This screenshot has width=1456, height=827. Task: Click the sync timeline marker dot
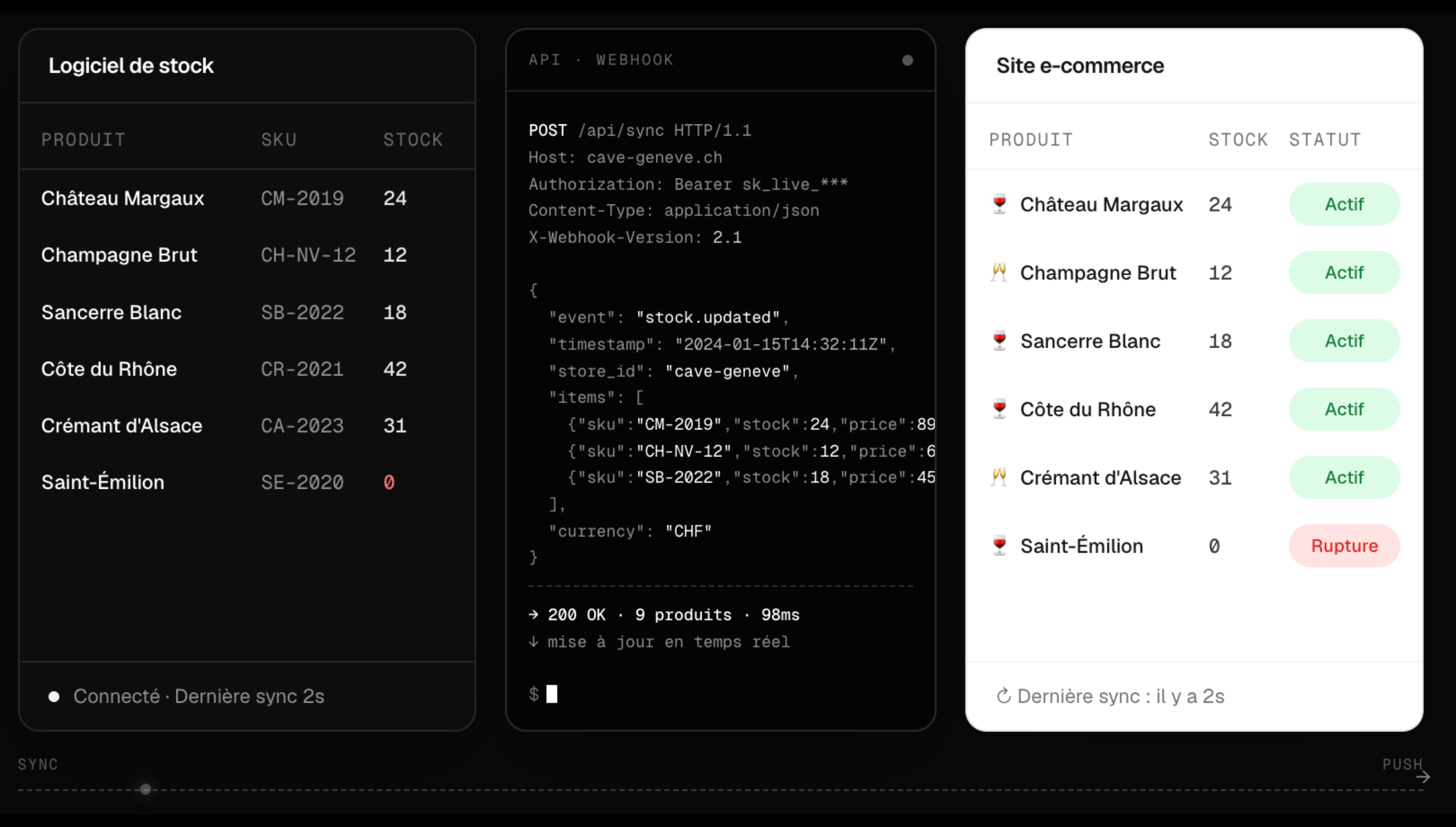click(146, 789)
